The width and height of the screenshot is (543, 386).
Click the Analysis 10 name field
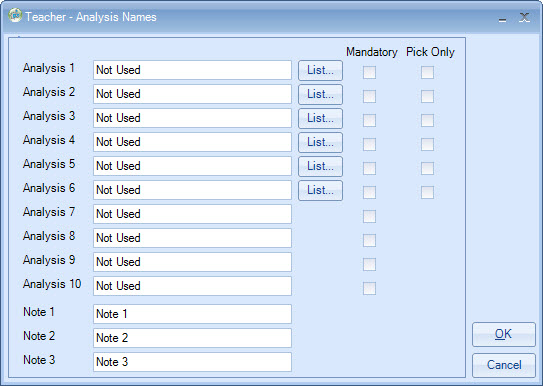point(192,286)
